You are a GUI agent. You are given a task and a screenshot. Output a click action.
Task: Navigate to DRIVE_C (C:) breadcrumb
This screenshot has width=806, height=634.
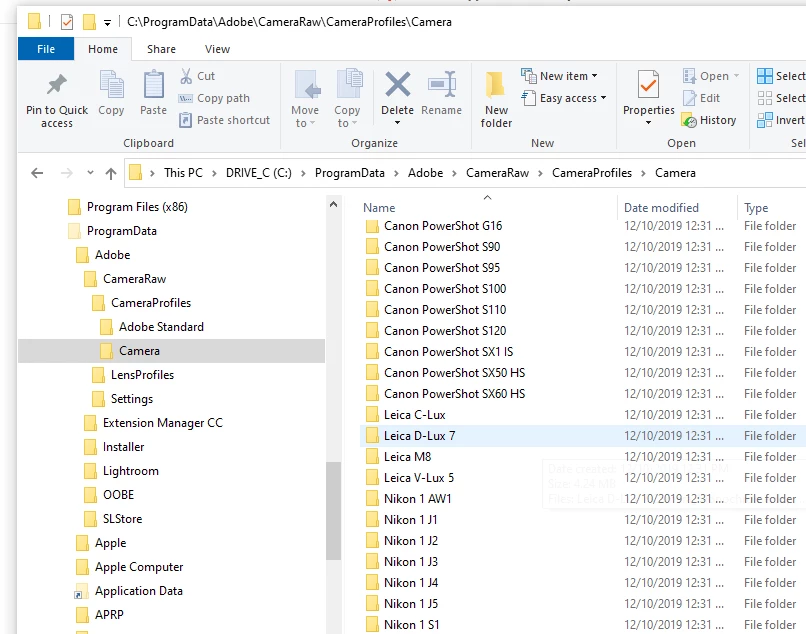259,173
